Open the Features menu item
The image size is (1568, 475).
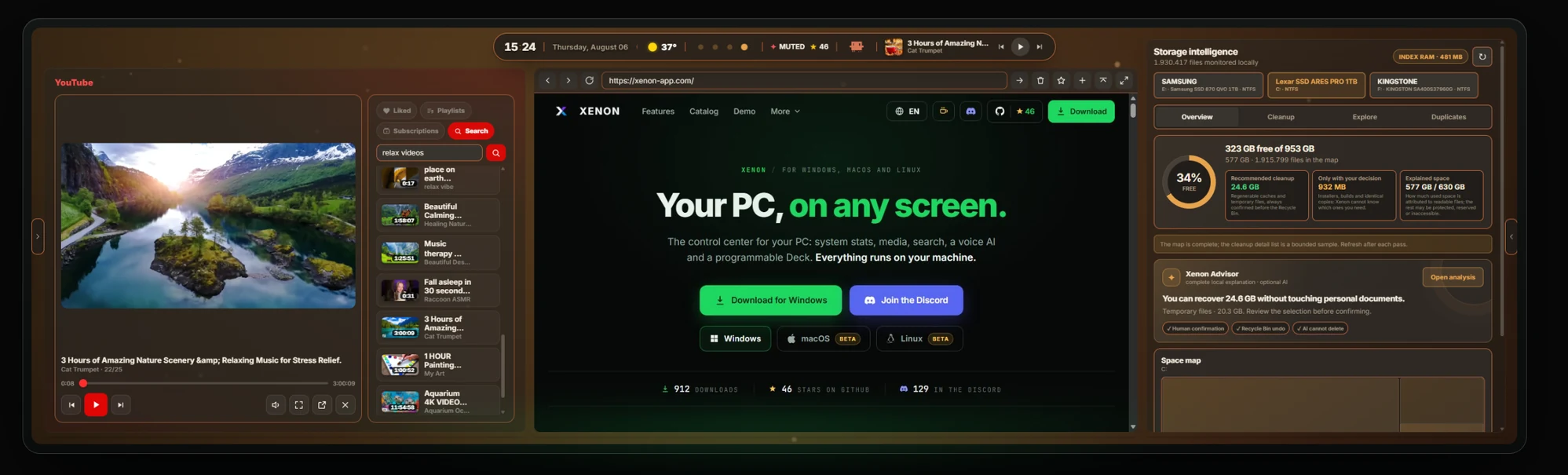pos(658,111)
